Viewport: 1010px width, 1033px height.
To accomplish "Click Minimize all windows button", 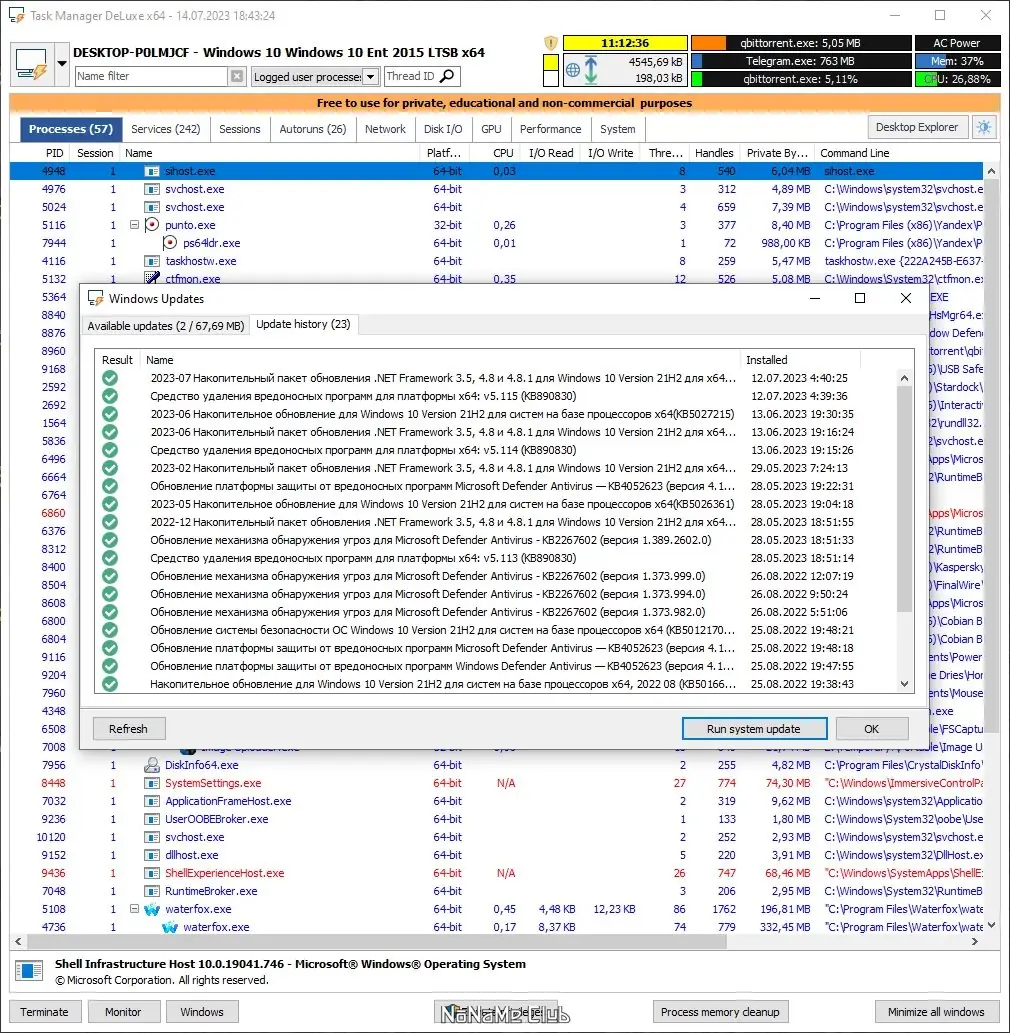I will [x=936, y=1012].
